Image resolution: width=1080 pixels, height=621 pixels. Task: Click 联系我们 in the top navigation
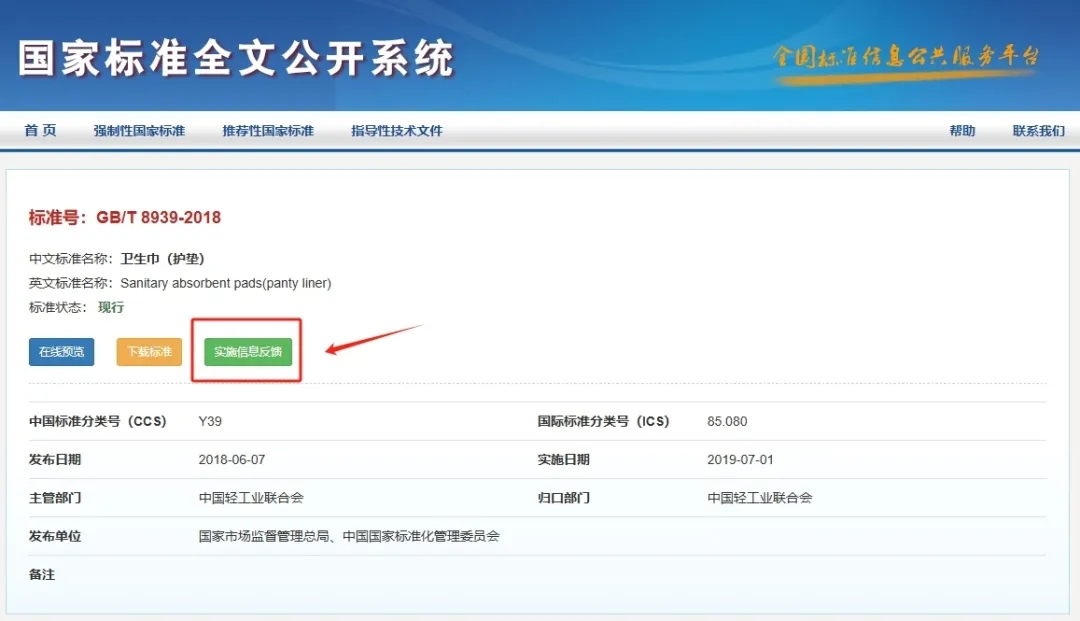tap(1038, 131)
